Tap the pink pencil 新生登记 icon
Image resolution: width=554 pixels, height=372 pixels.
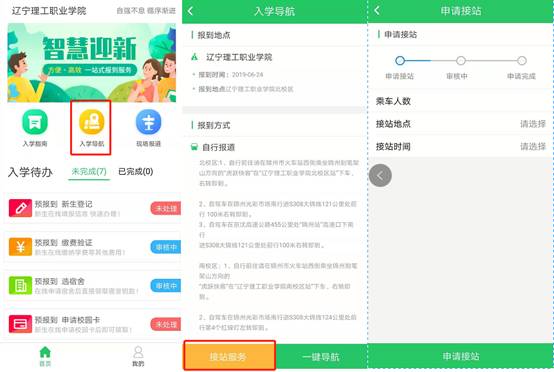click(20, 208)
